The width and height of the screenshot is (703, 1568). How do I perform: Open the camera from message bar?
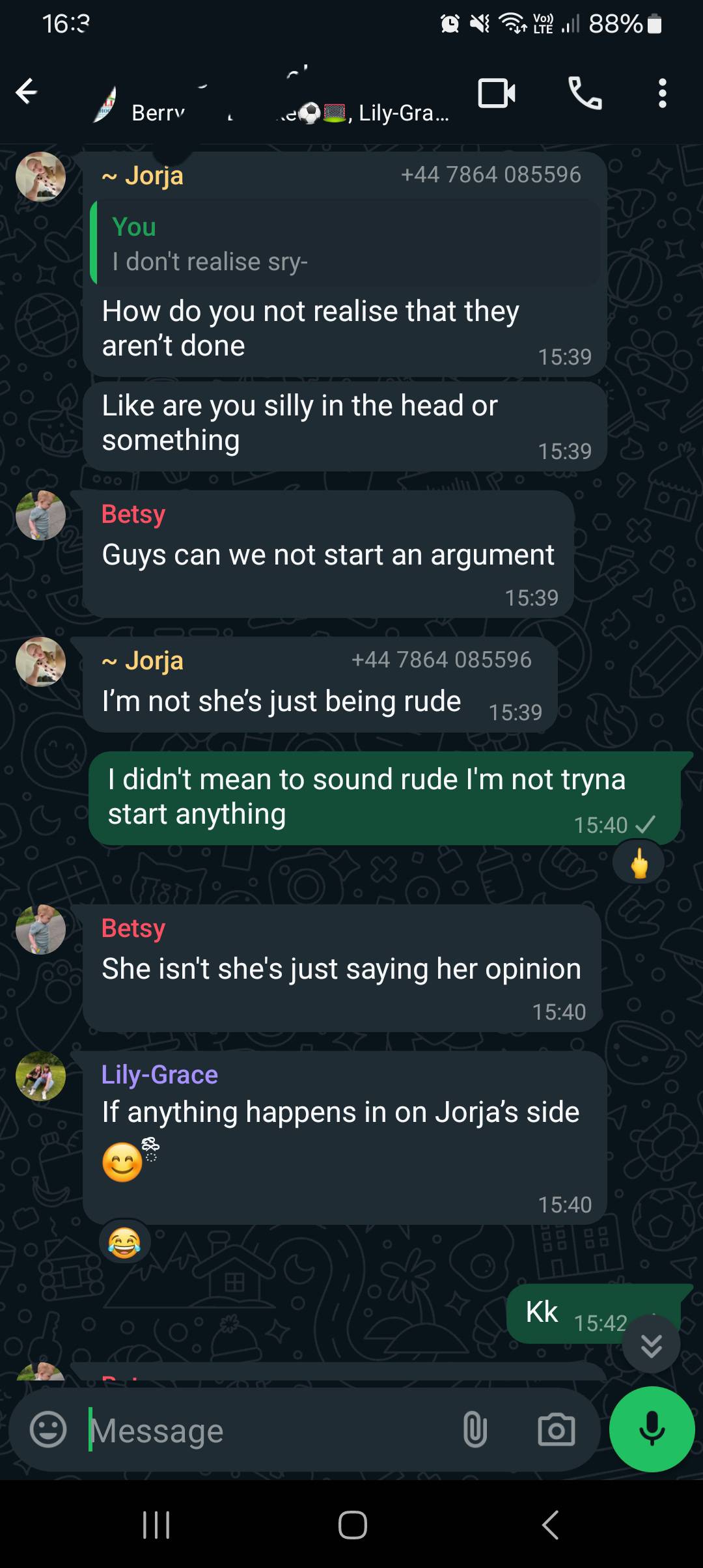click(557, 1430)
